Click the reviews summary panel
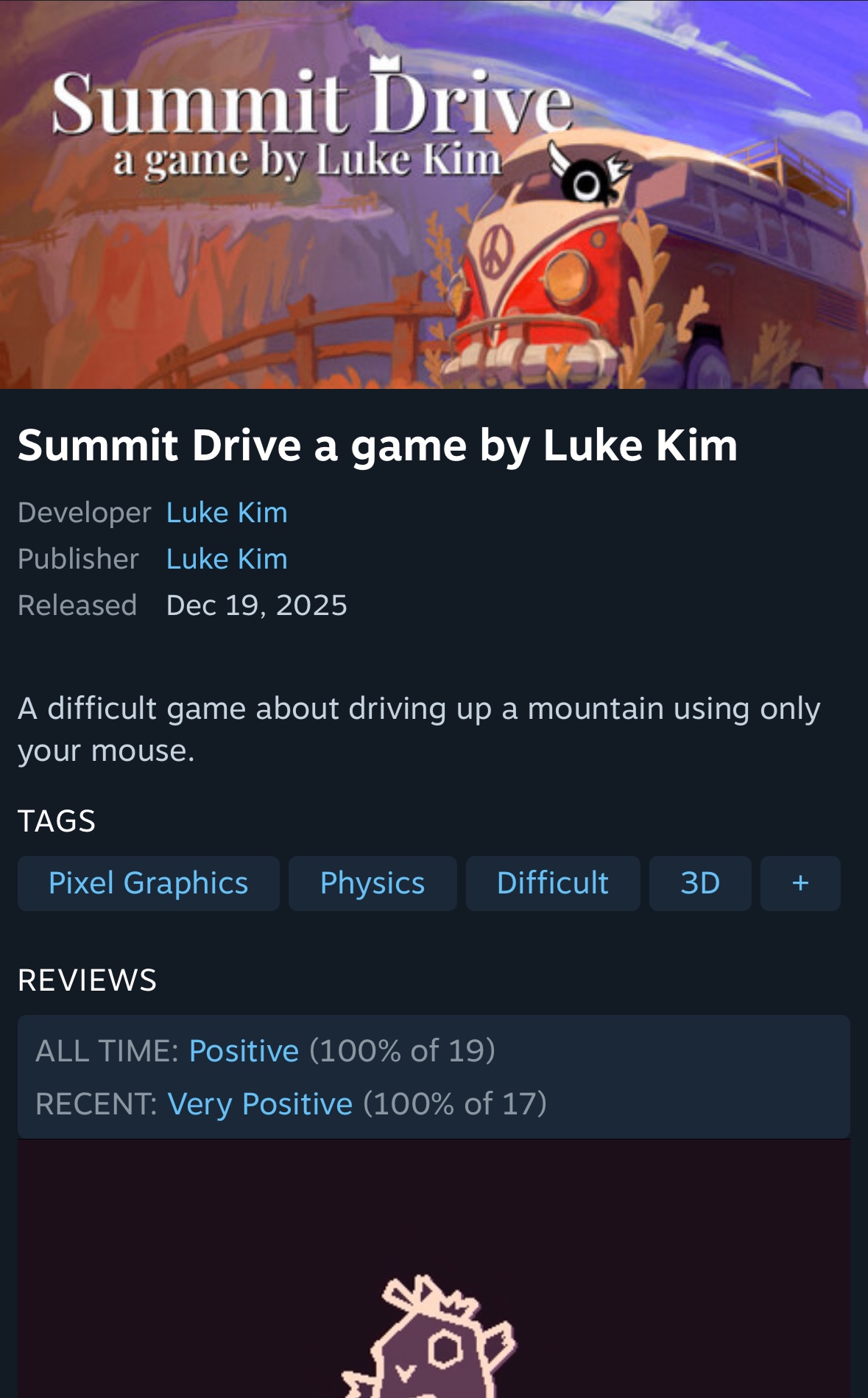Viewport: 868px width, 1398px height. click(x=434, y=1077)
